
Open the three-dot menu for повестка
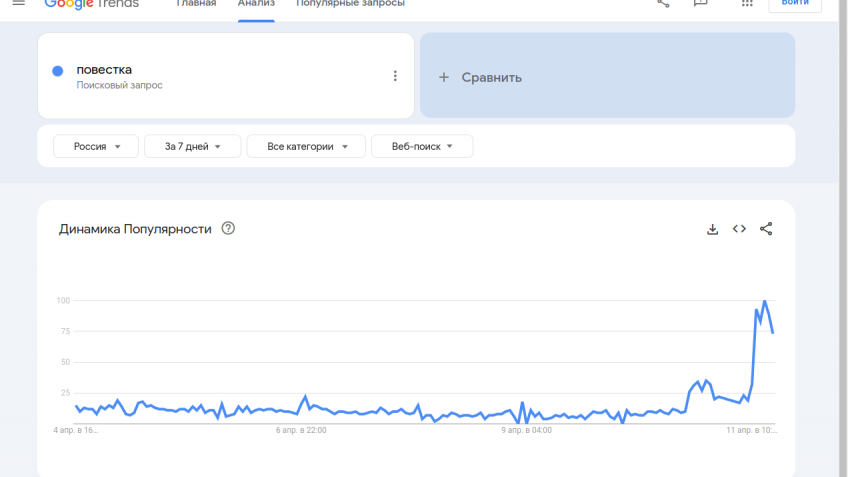point(395,76)
